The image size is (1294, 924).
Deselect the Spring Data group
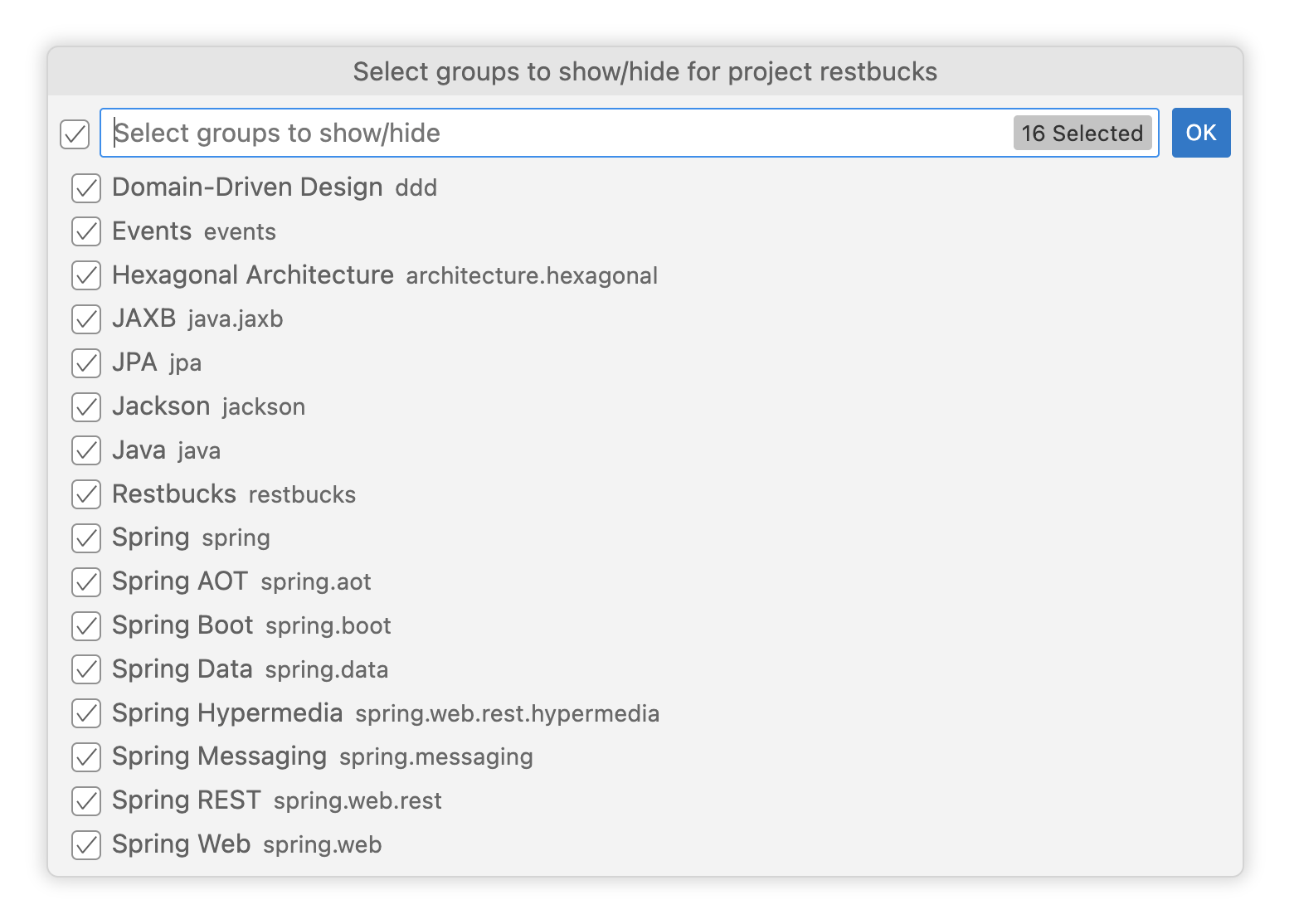86,669
